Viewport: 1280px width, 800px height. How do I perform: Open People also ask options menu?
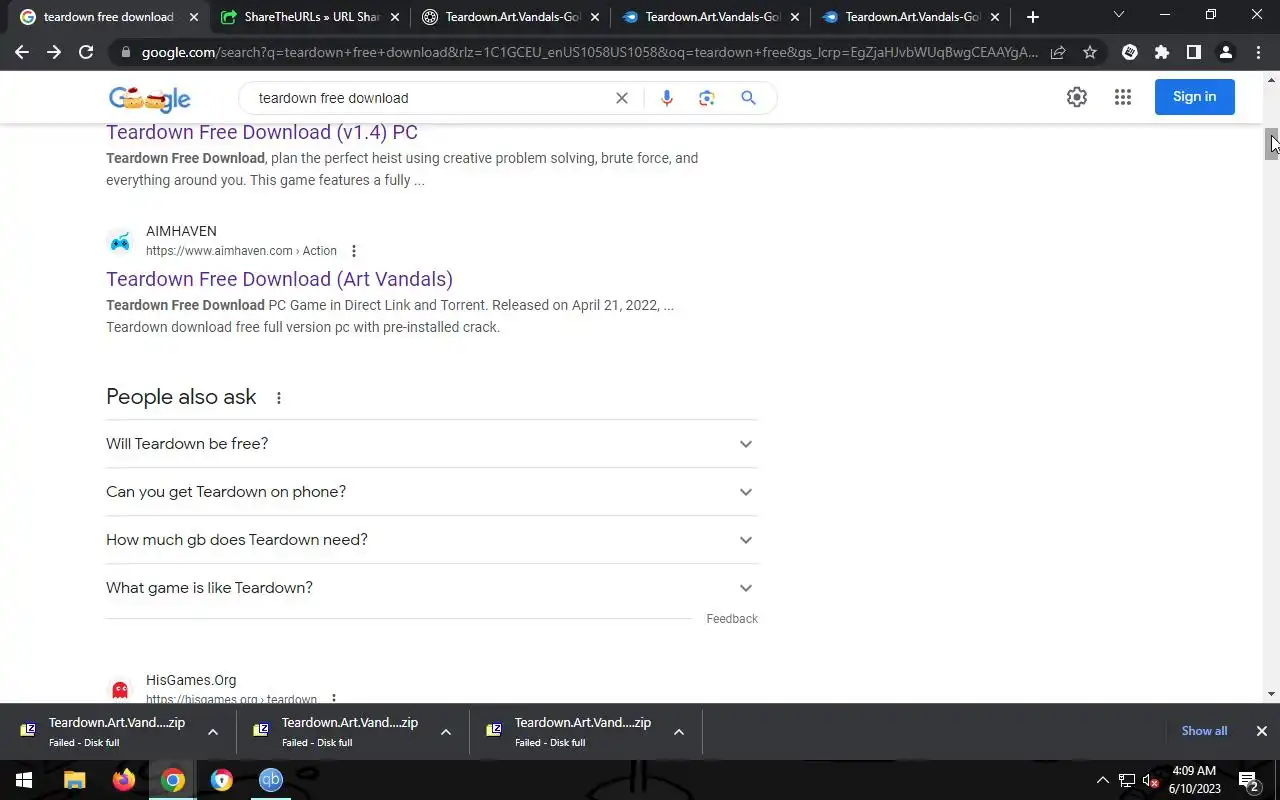pos(279,398)
